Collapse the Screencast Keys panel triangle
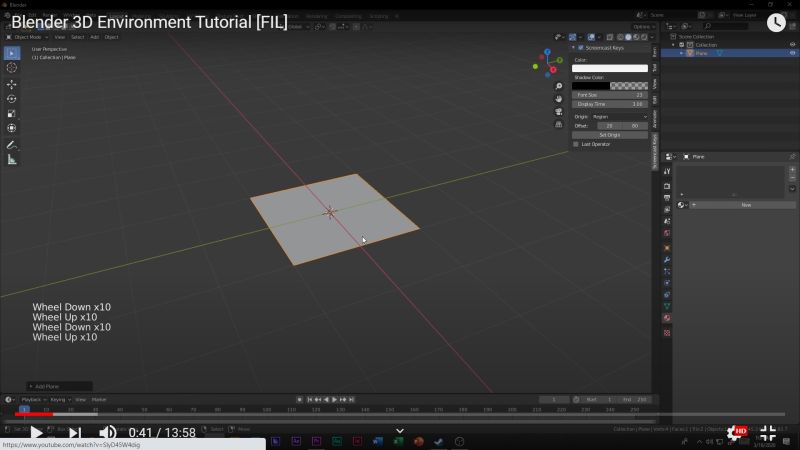Screen dimensions: 800x450 tap(573, 47)
